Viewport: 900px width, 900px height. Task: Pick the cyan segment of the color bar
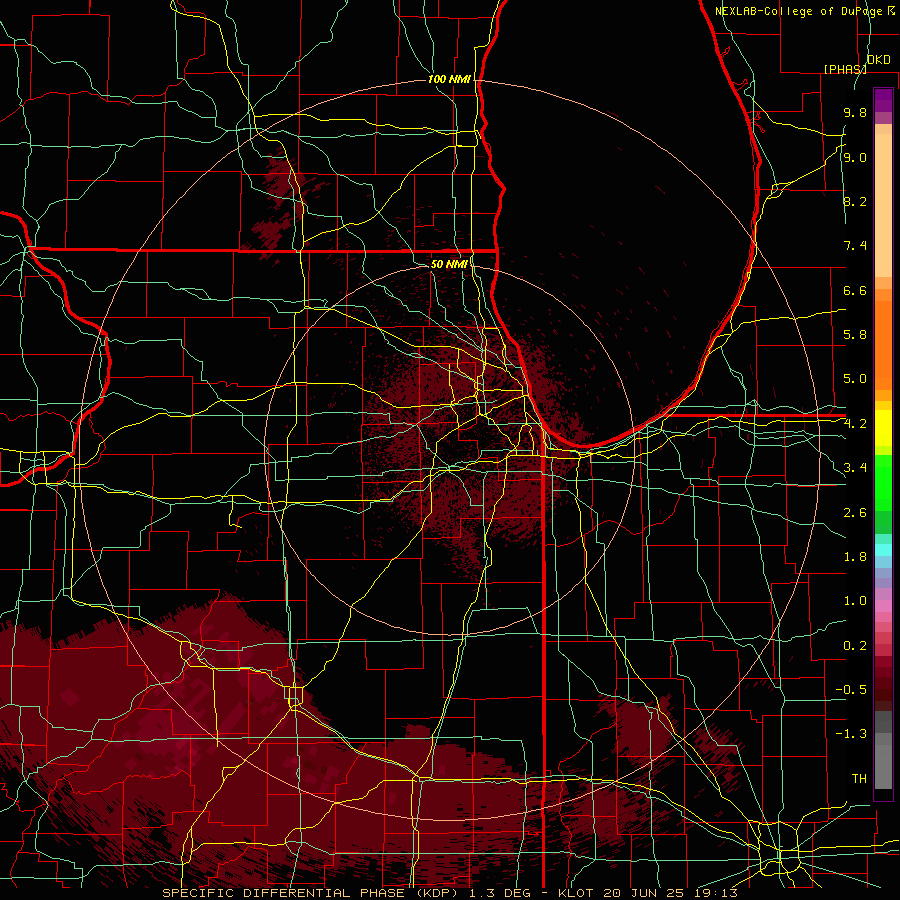[x=883, y=550]
